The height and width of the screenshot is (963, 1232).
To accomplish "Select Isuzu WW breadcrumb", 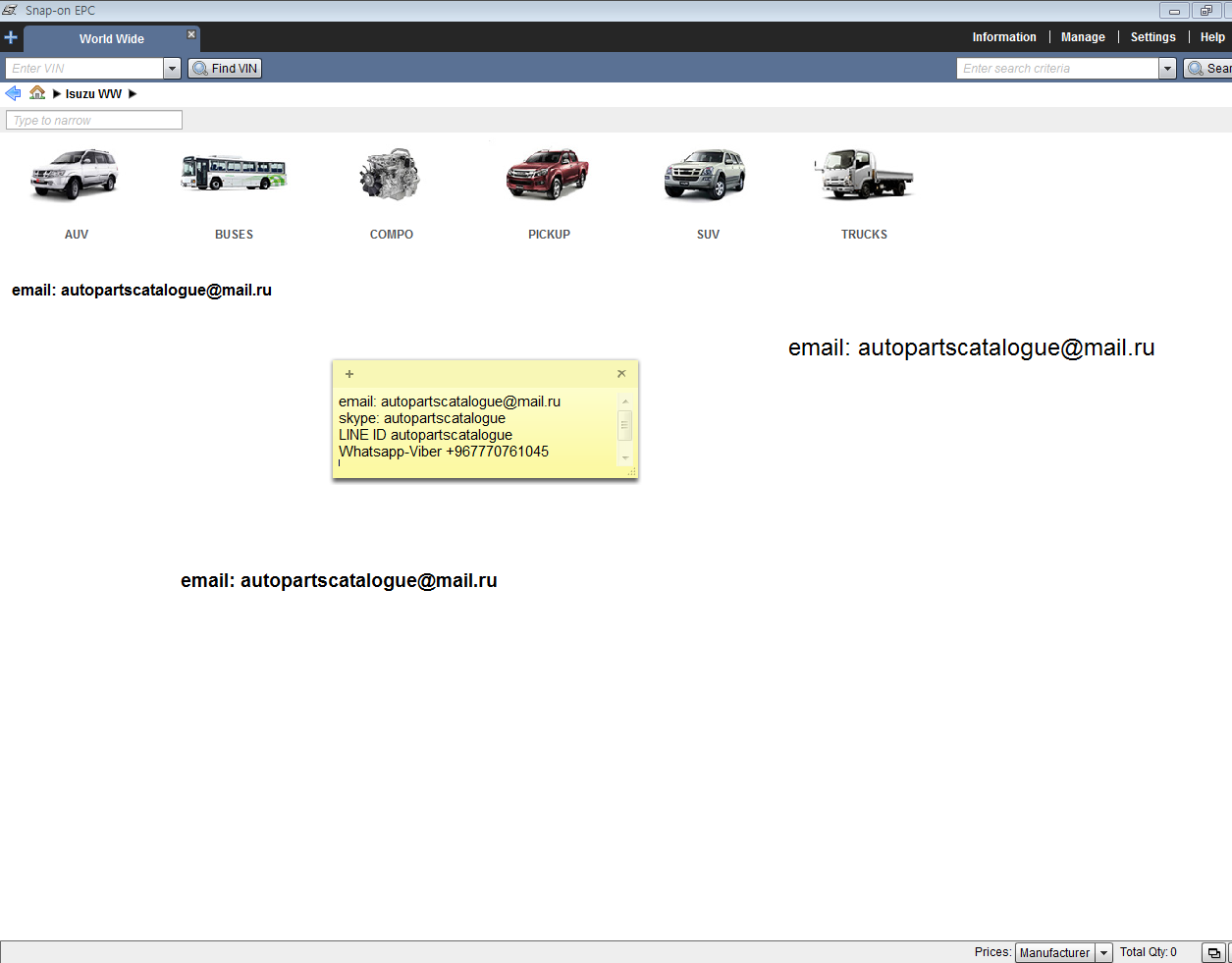I will click(93, 94).
